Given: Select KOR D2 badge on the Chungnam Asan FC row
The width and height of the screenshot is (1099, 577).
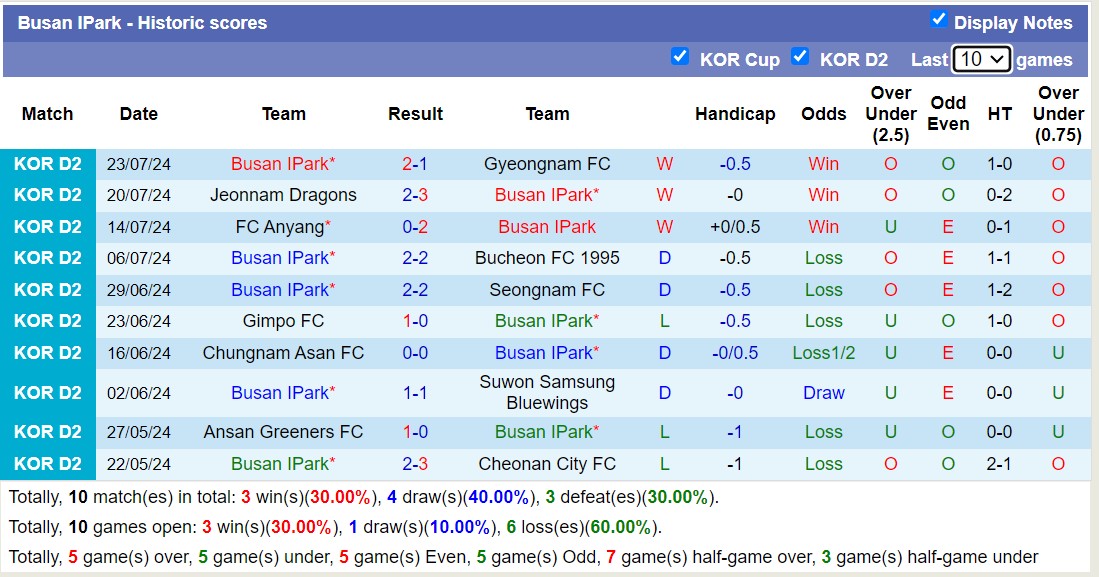Looking at the screenshot, I should (47, 352).
